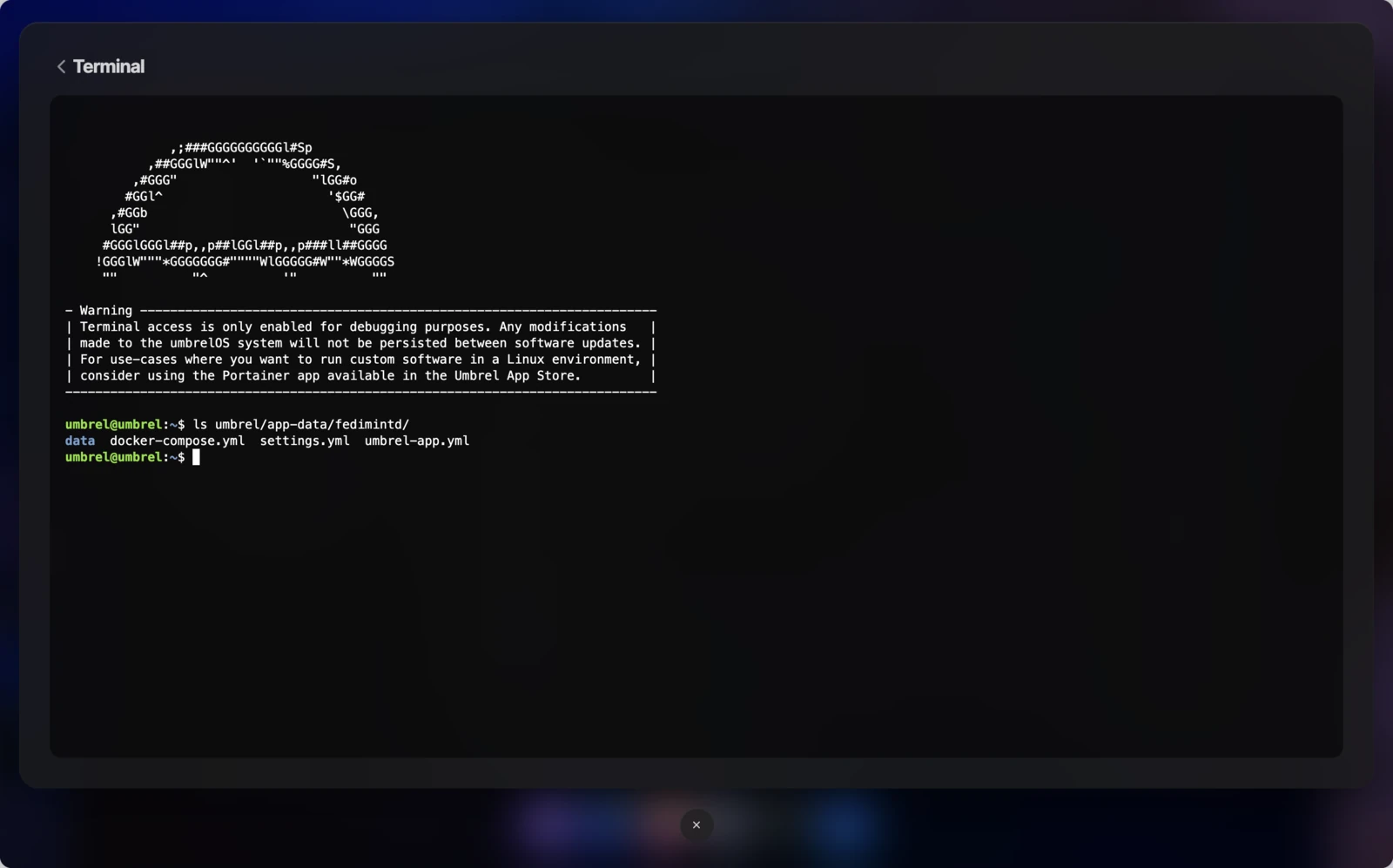Select the ls umbrel/app-data/fedimintd/ command text

(x=299, y=424)
